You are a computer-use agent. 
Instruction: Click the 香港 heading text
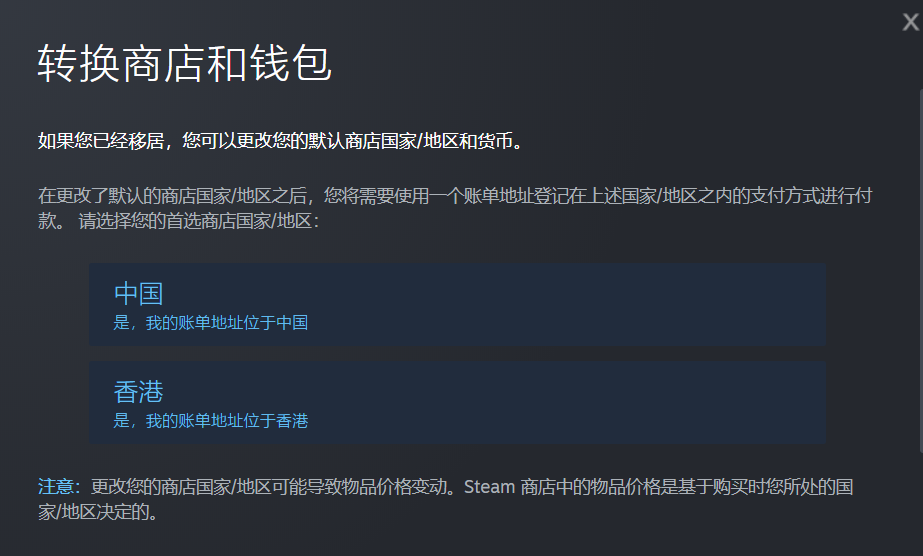coord(138,392)
